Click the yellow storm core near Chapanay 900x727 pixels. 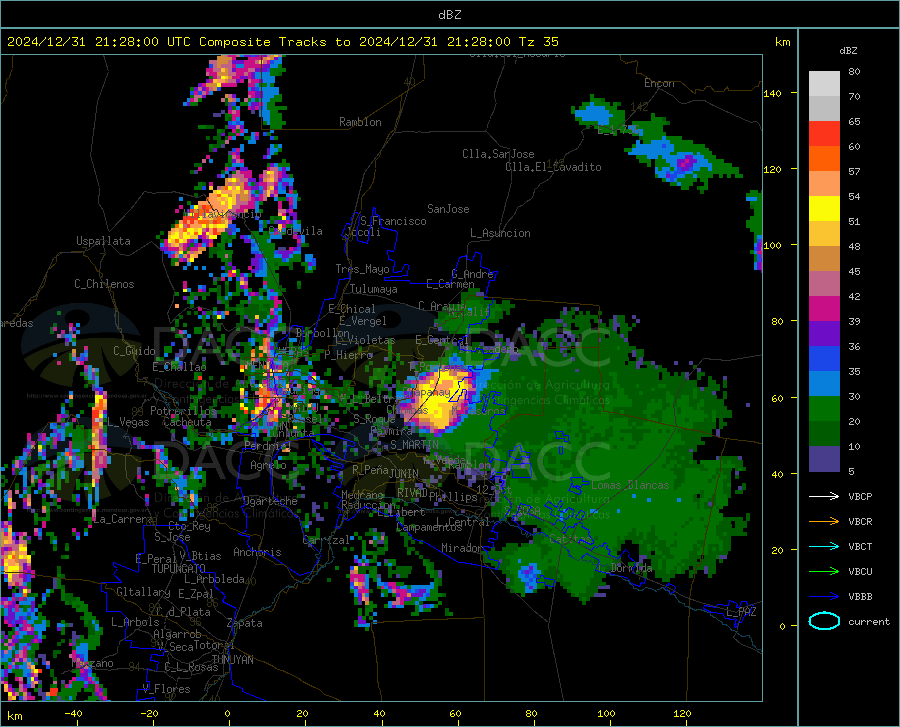(442, 400)
